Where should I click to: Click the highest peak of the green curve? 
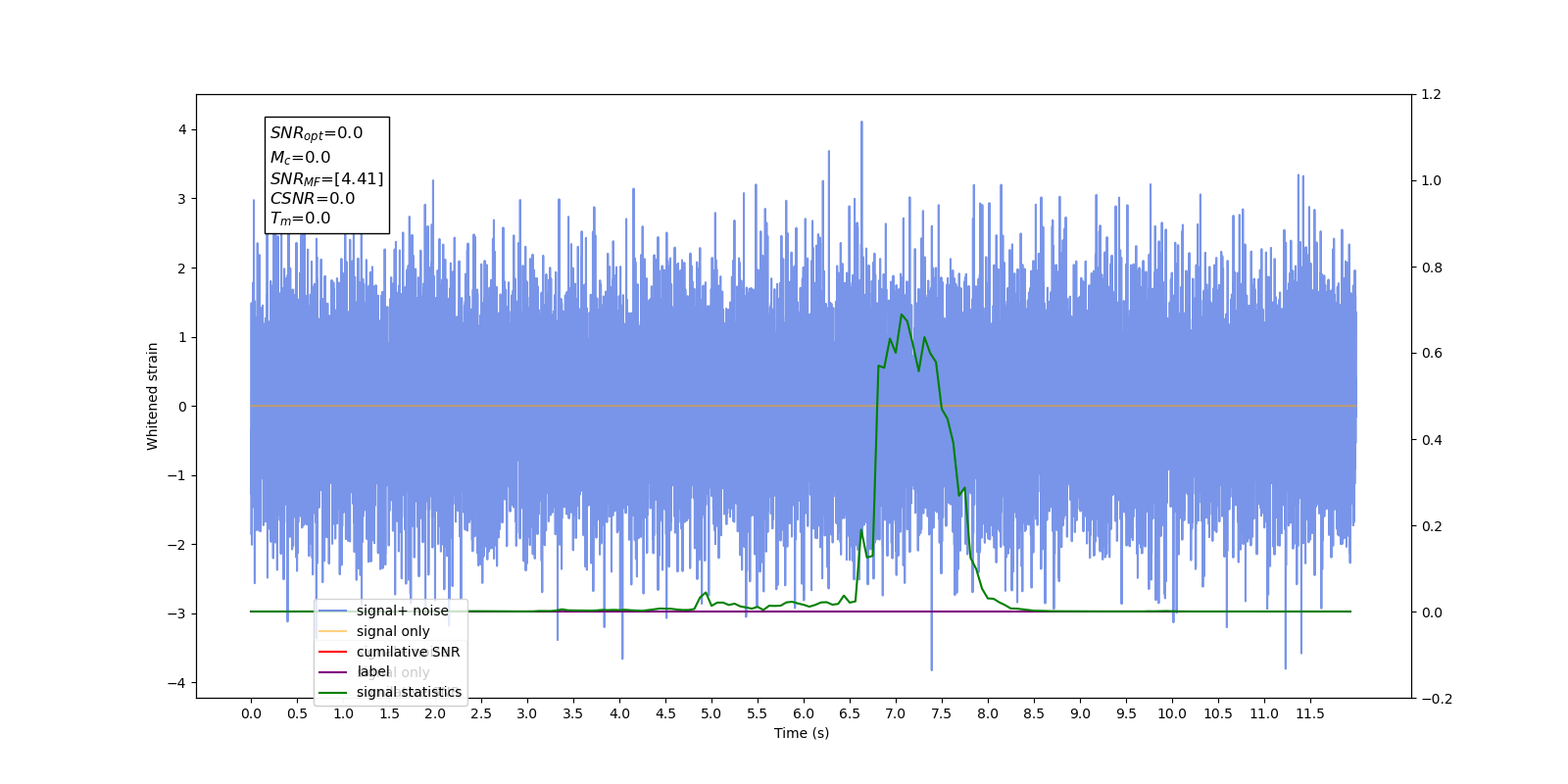point(901,315)
